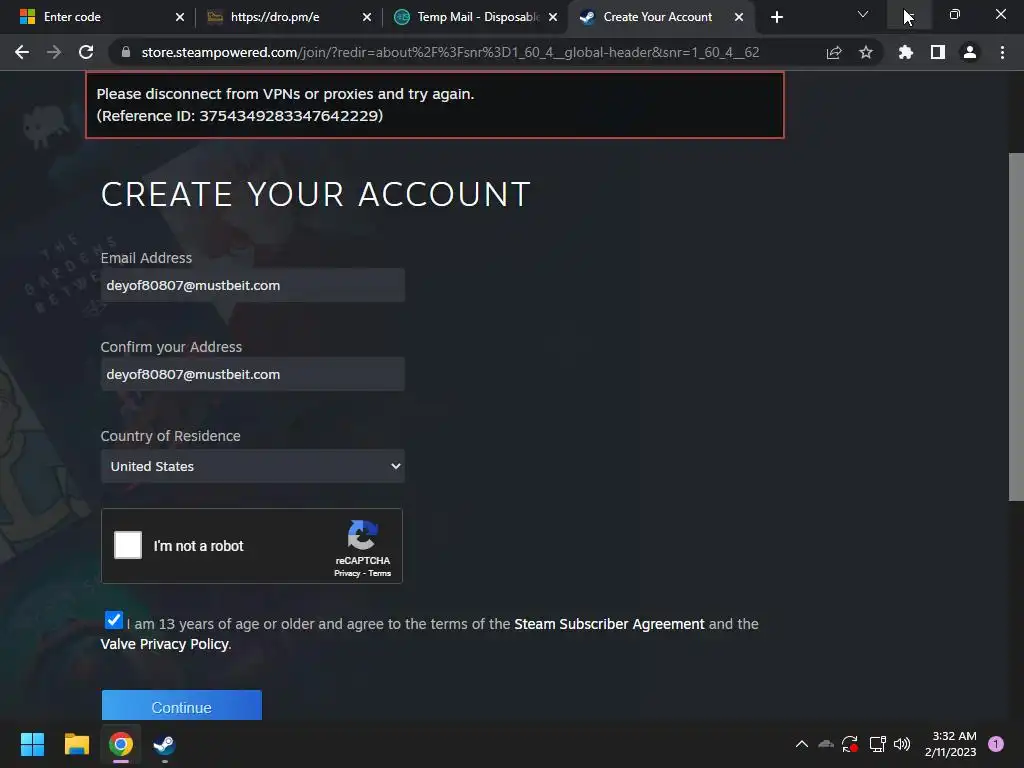1024x768 pixels.
Task: Click the Confirm your Address field
Action: coord(253,374)
